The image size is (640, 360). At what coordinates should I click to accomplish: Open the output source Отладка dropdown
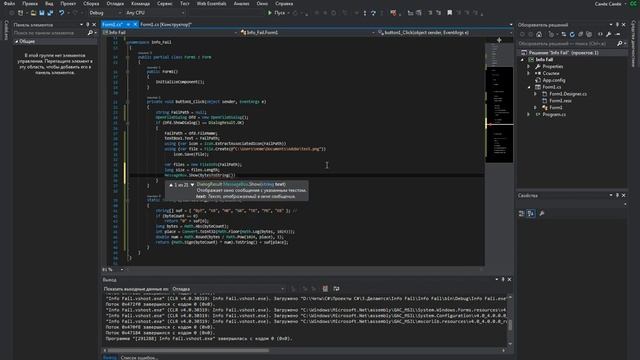228,289
